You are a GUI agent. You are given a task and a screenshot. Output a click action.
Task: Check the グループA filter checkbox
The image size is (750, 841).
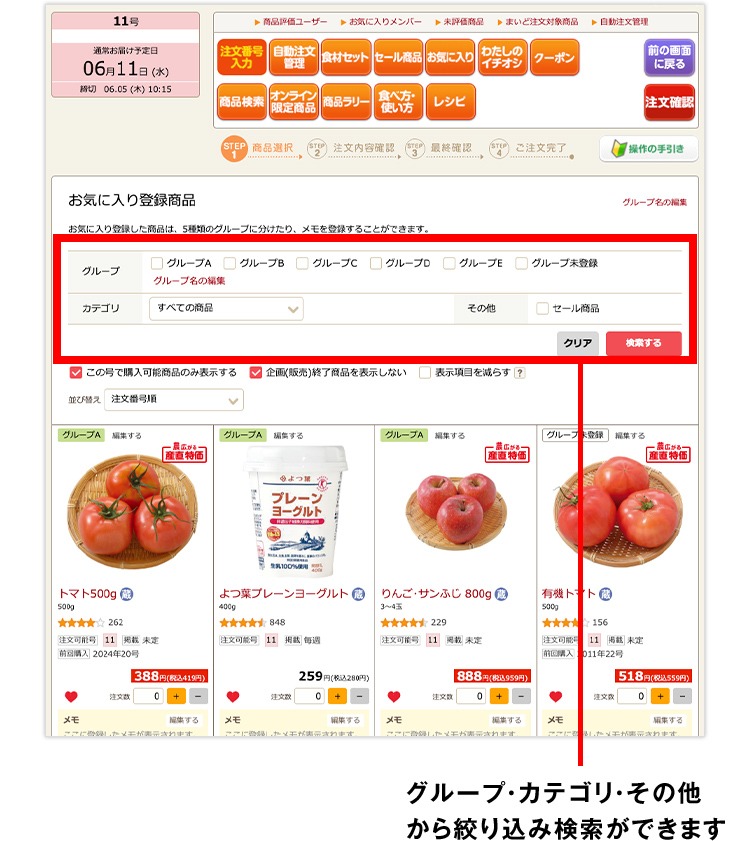tap(157, 263)
